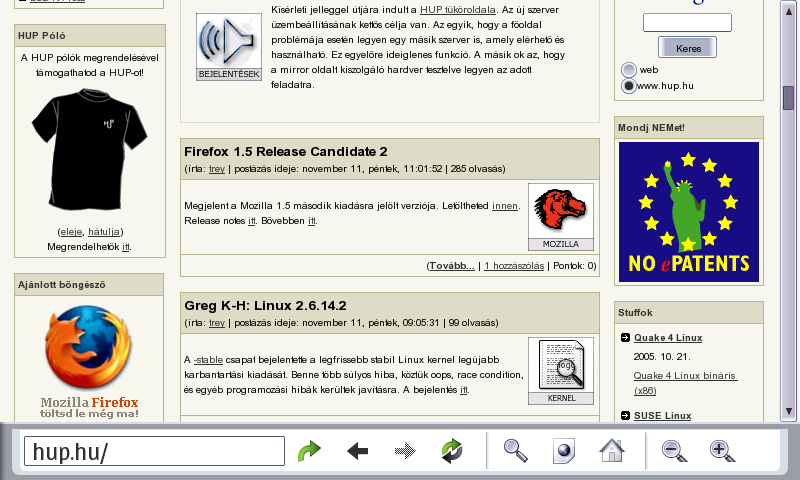Open the 1 hozzászólás comments link
800x480 pixels.
tap(514, 266)
